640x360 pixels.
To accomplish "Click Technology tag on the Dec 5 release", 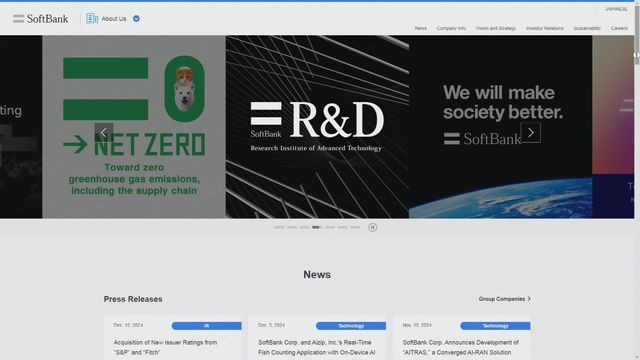I will (x=351, y=326).
